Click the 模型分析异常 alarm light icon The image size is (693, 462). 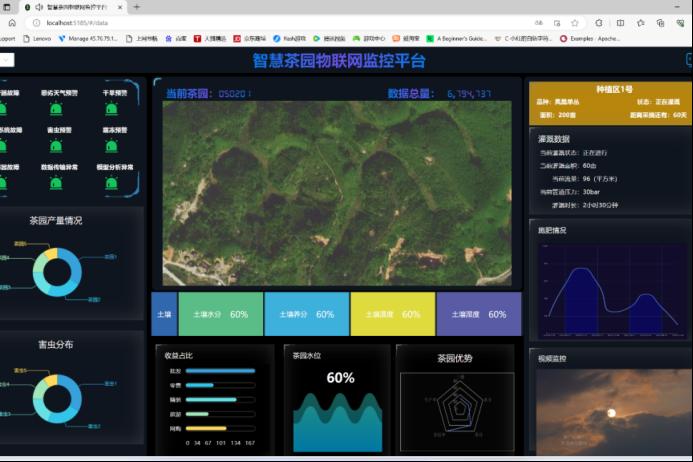click(111, 183)
